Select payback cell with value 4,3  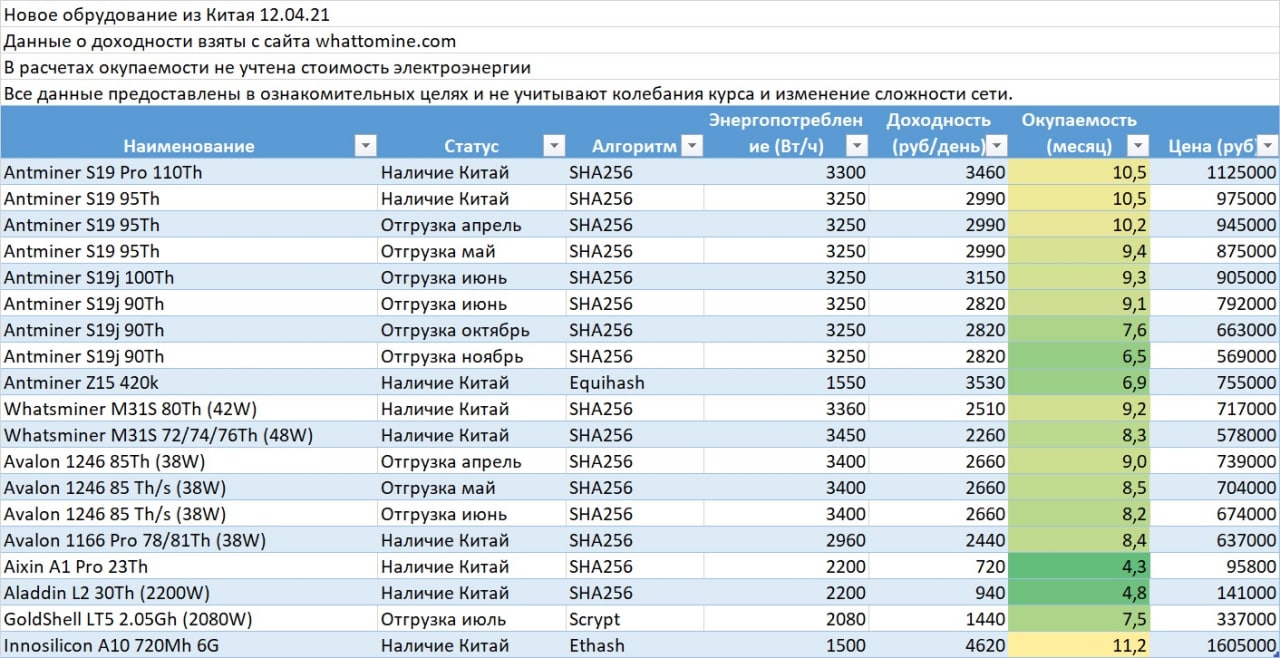[x=1079, y=567]
